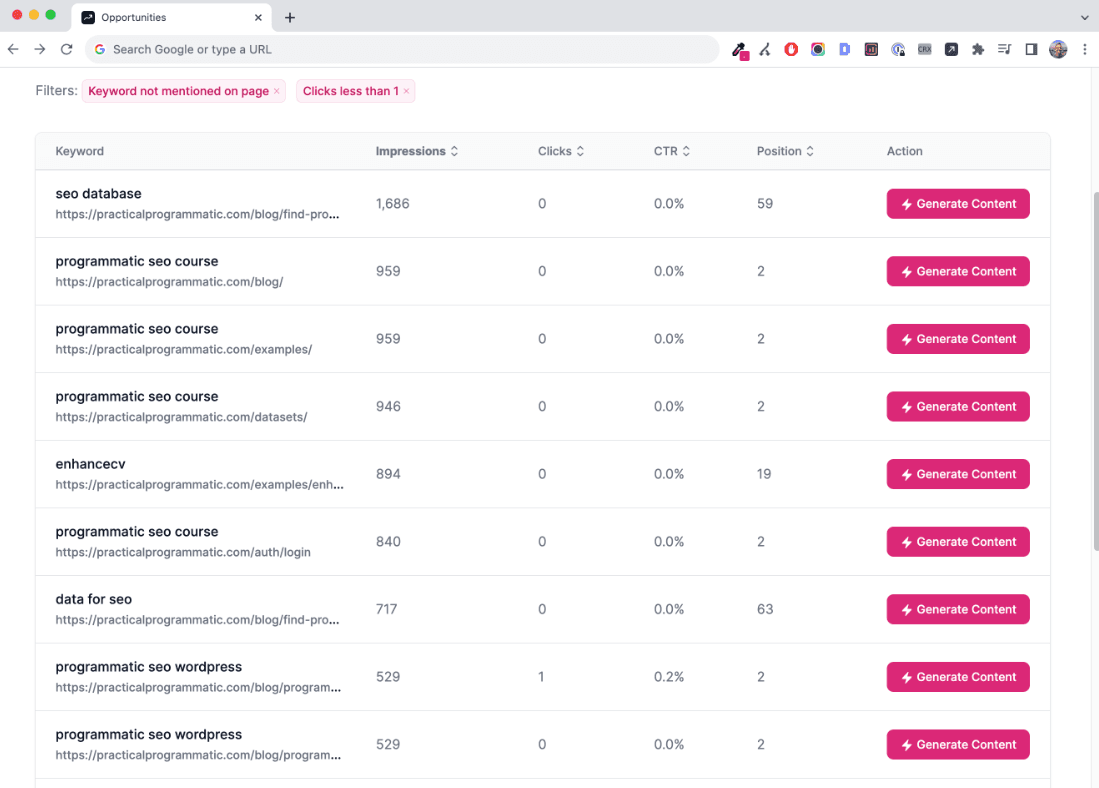The height and width of the screenshot is (788, 1099).
Task: Remove the 'Clicks less than 1' filter
Action: coord(406,91)
